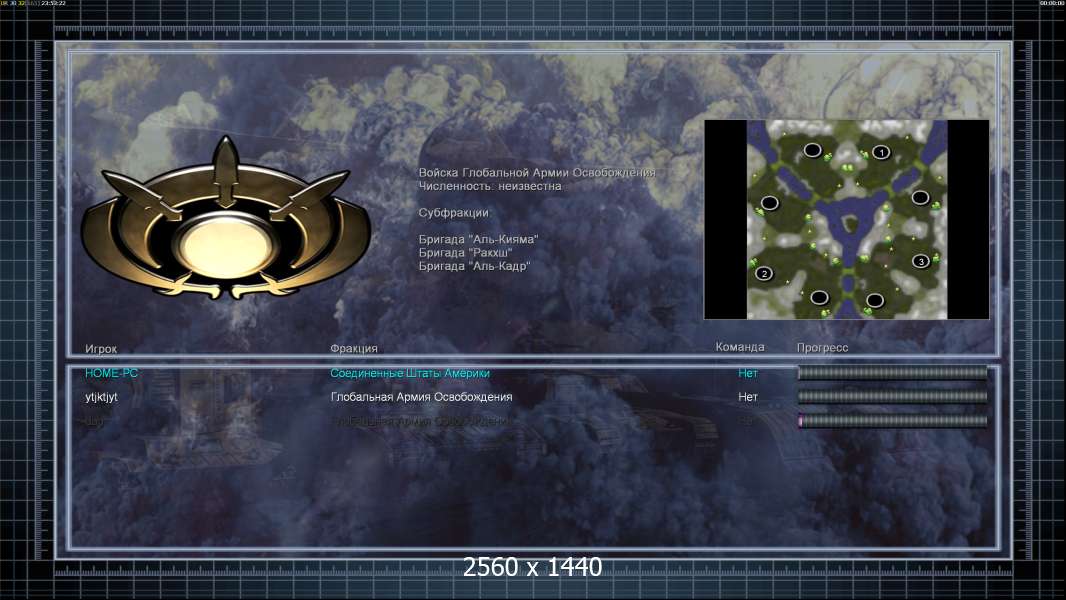Click ytjktjyt's "Глобальная Армия Освобождения" faction
The height and width of the screenshot is (600, 1066).
(x=422, y=397)
